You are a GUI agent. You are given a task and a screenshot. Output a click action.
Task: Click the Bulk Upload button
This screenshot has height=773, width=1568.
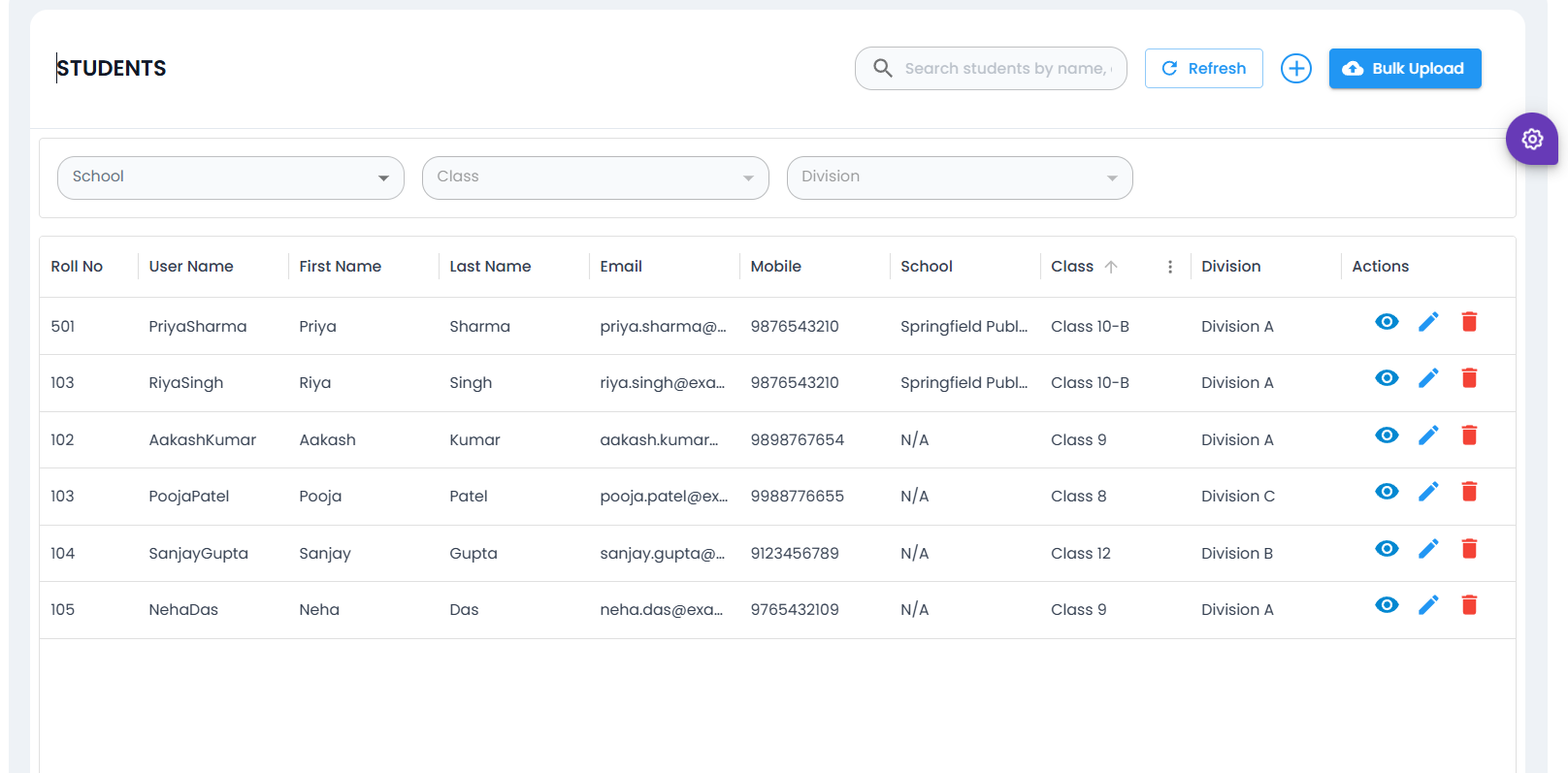coord(1405,69)
